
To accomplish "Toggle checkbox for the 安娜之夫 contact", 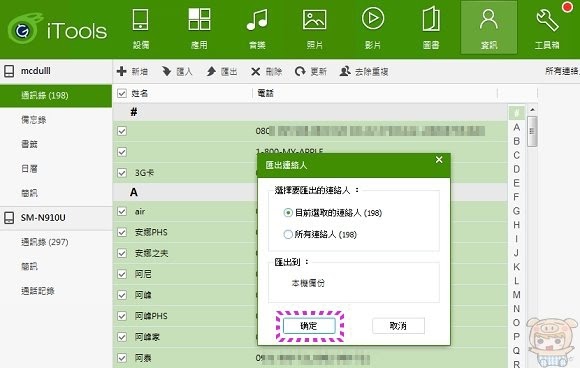I will coord(122,253).
